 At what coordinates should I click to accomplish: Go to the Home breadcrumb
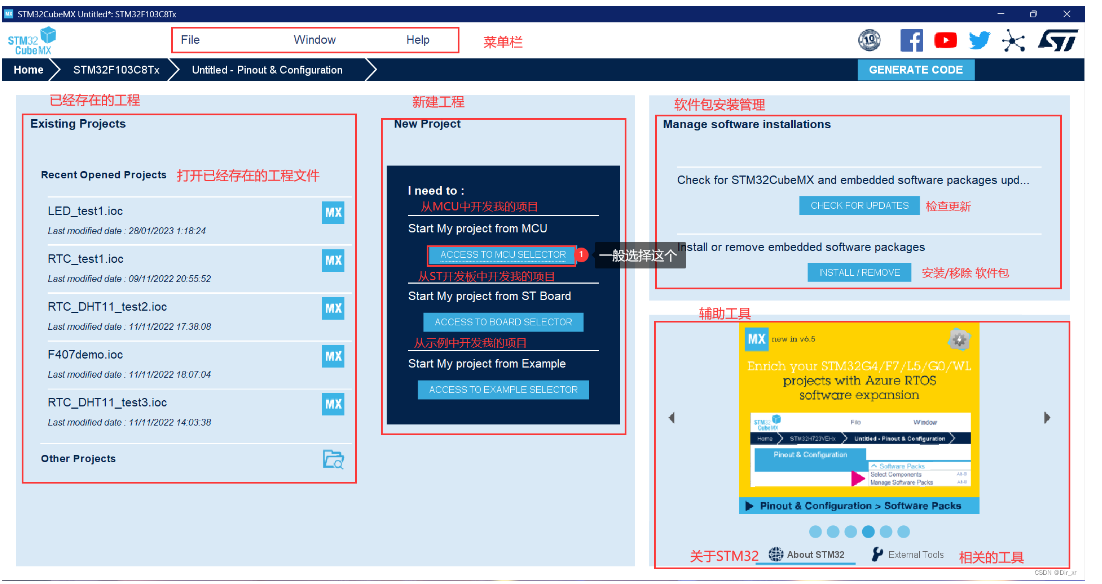point(28,70)
